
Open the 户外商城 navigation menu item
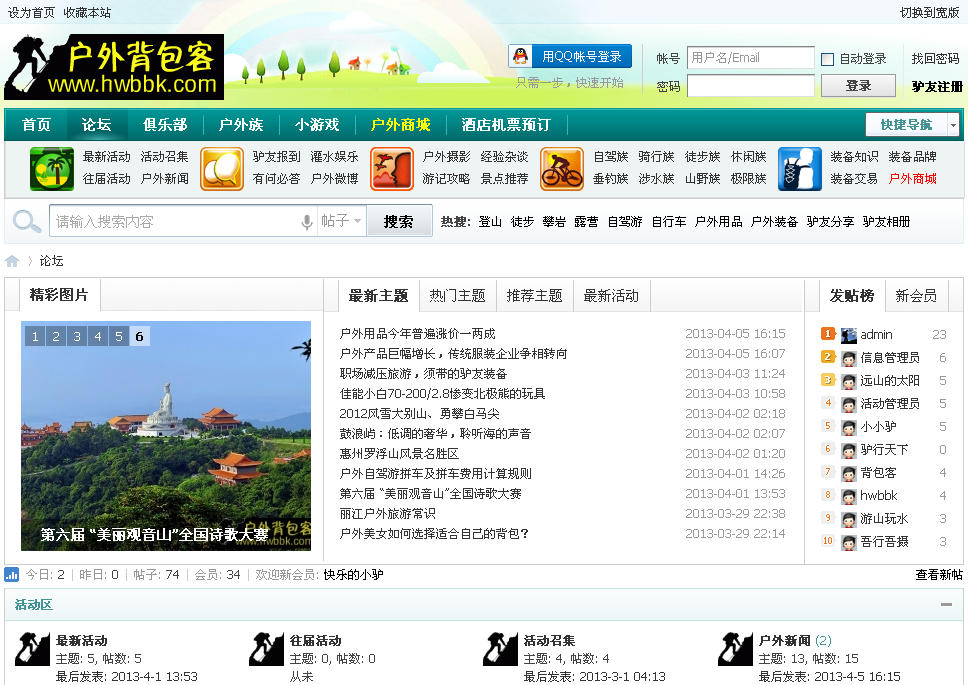(x=401, y=125)
